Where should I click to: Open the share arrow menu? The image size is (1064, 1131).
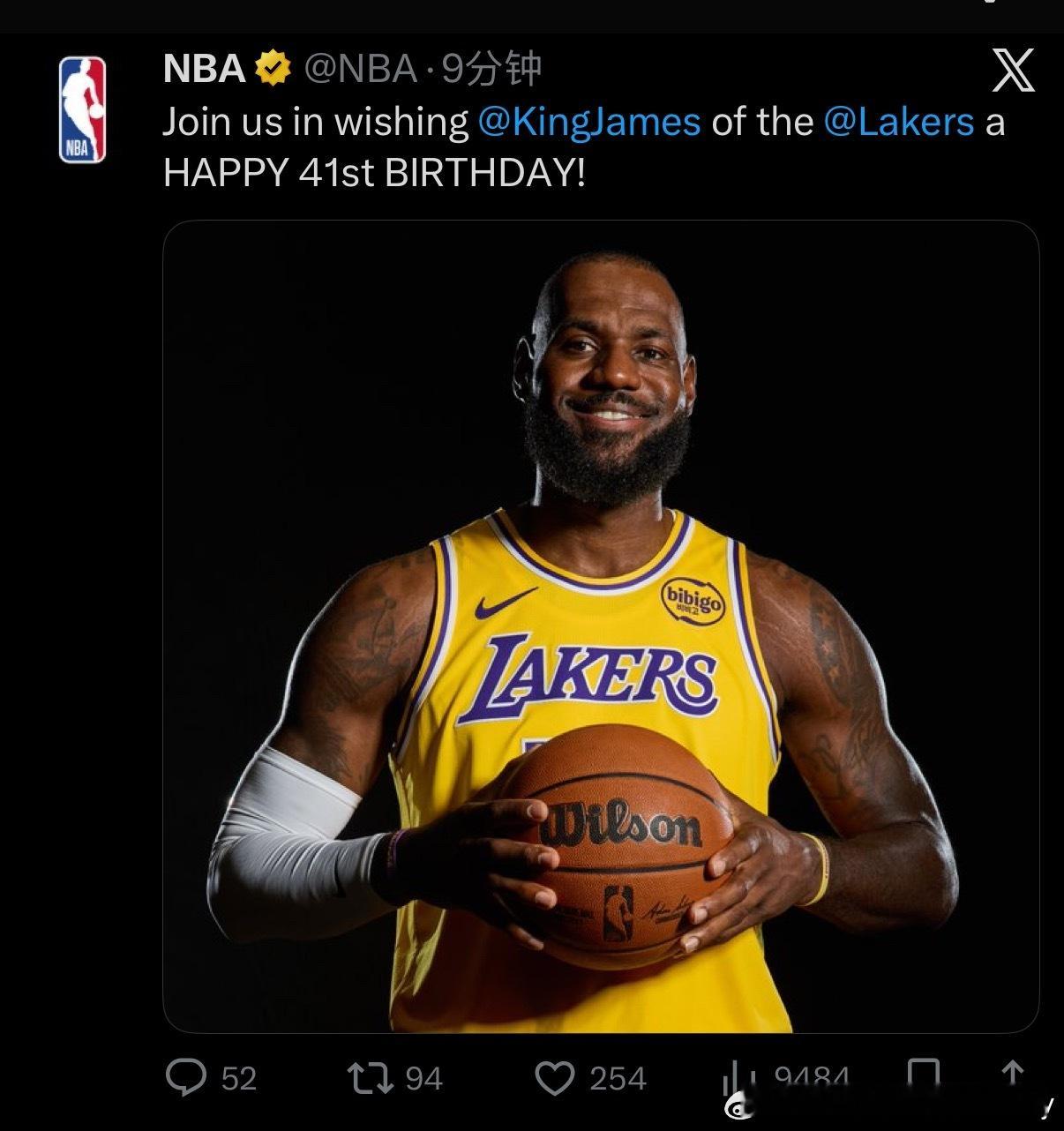coord(1013,1075)
